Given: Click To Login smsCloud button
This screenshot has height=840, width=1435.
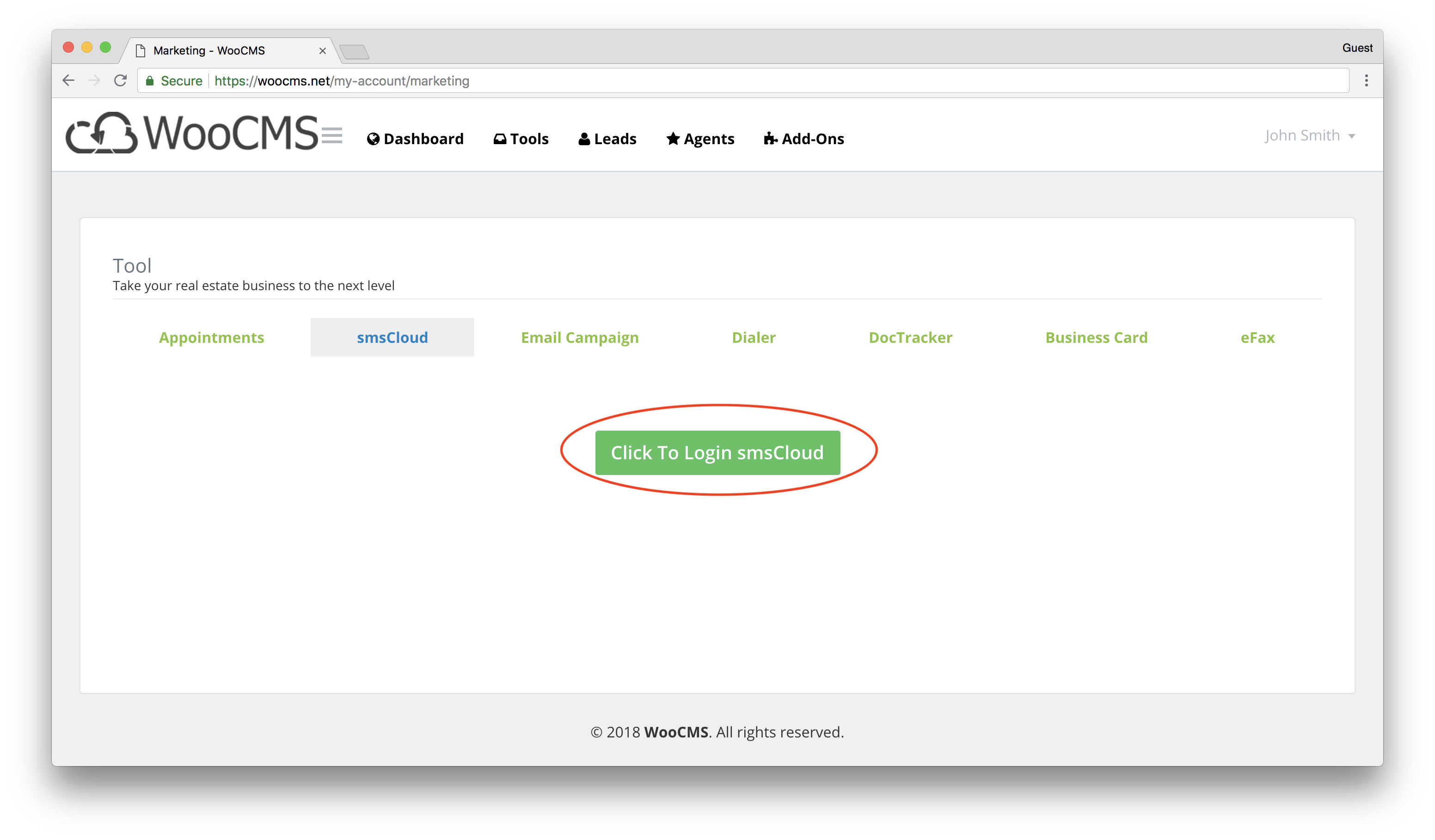Looking at the screenshot, I should tap(717, 452).
